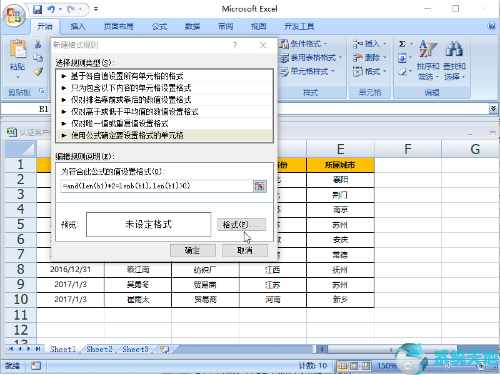
Task: Open help in the new rule dialog
Action: pyautogui.click(x=235, y=45)
